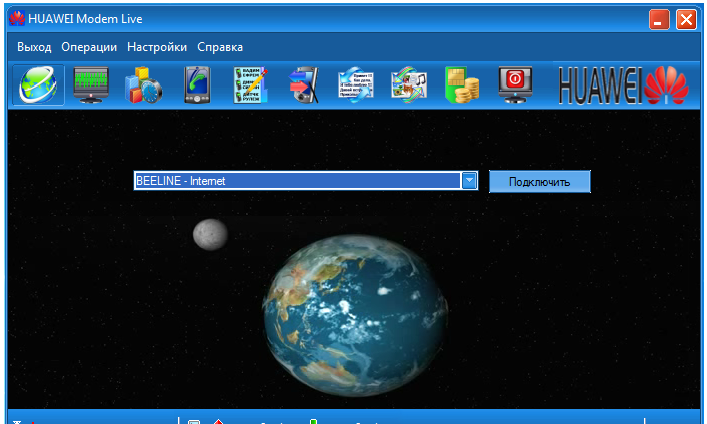Open the phone with red-blue arrows icon

click(x=304, y=85)
